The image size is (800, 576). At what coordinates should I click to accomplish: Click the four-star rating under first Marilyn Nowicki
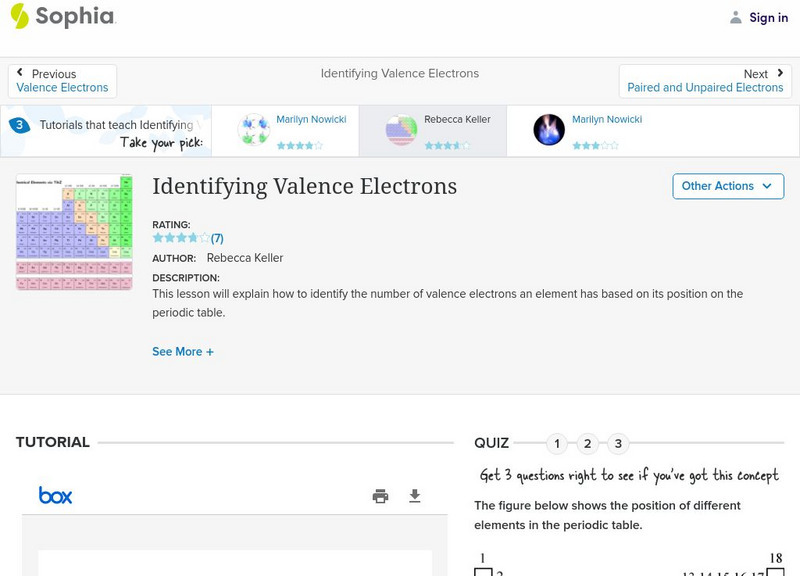(x=300, y=145)
